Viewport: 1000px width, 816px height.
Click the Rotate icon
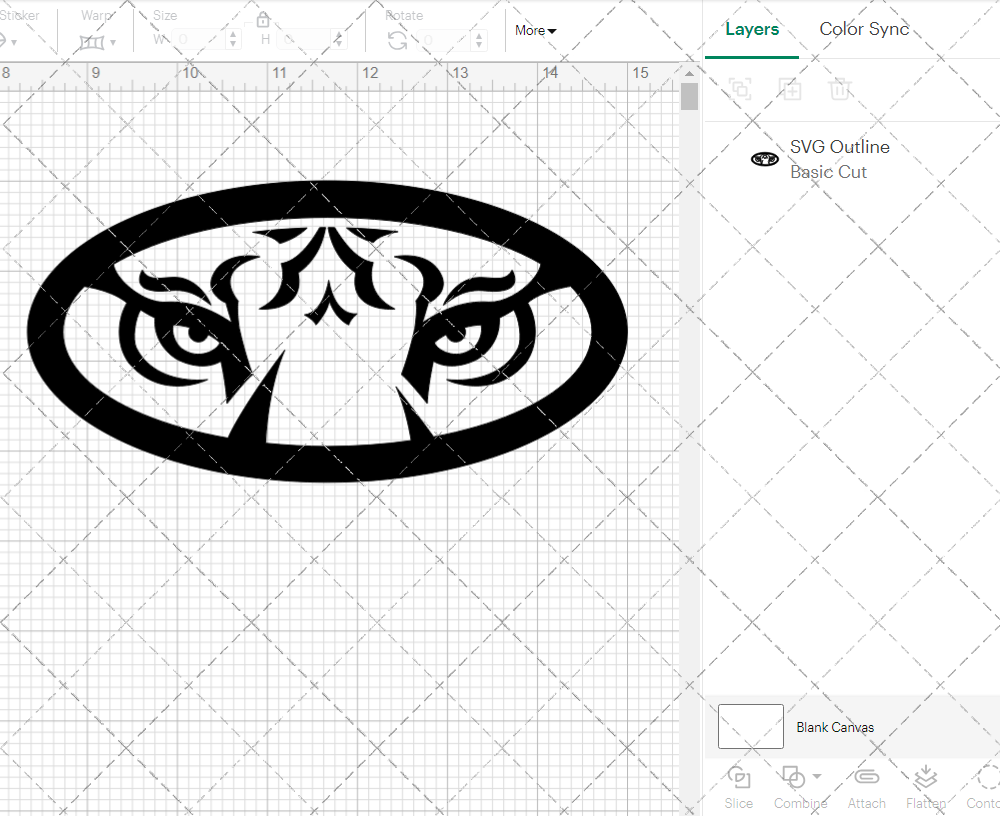point(398,41)
